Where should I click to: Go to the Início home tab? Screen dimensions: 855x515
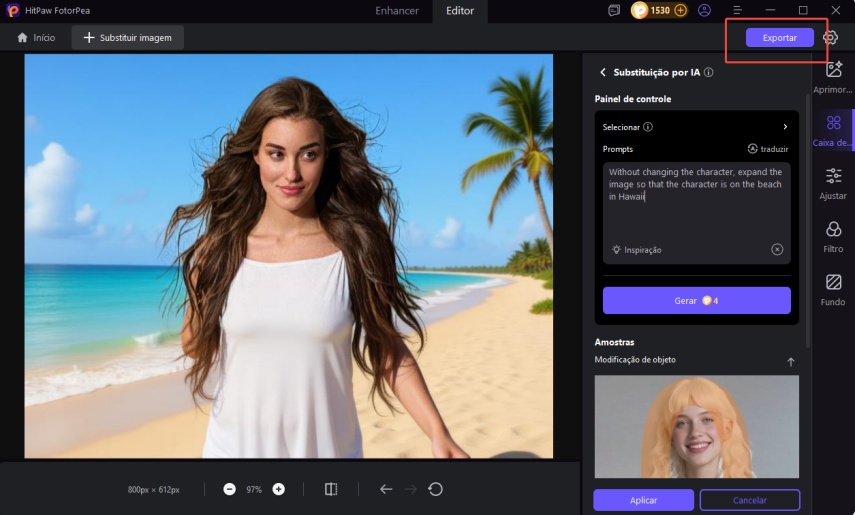pyautogui.click(x=36, y=38)
